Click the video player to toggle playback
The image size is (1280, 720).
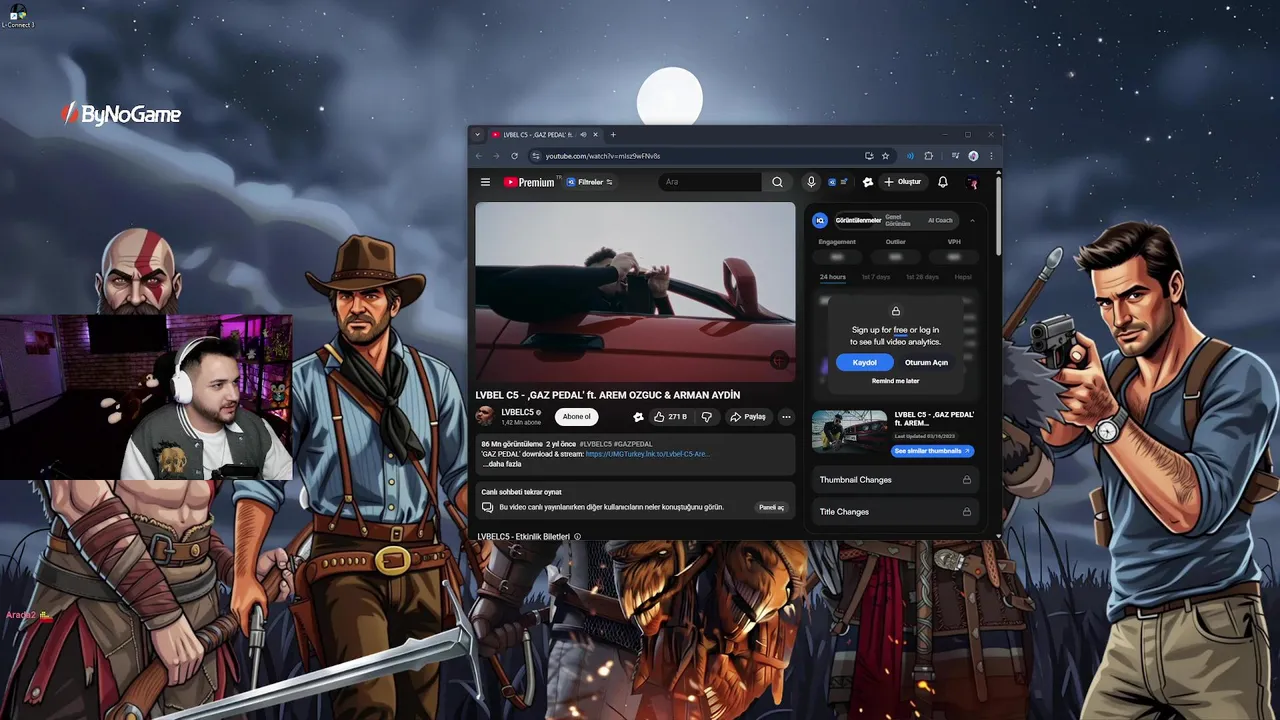(635, 292)
